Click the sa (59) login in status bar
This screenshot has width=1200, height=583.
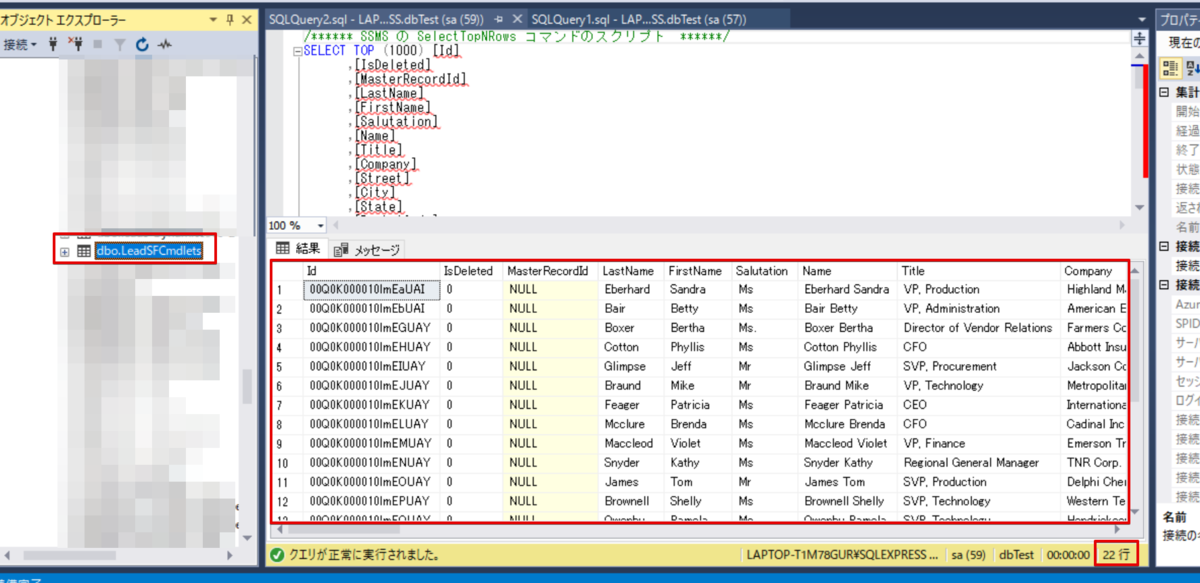pos(967,554)
